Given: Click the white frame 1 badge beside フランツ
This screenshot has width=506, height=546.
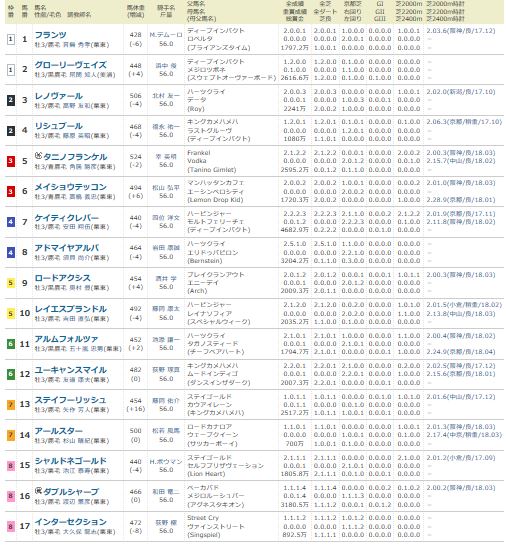Looking at the screenshot, I should [x=11, y=39].
